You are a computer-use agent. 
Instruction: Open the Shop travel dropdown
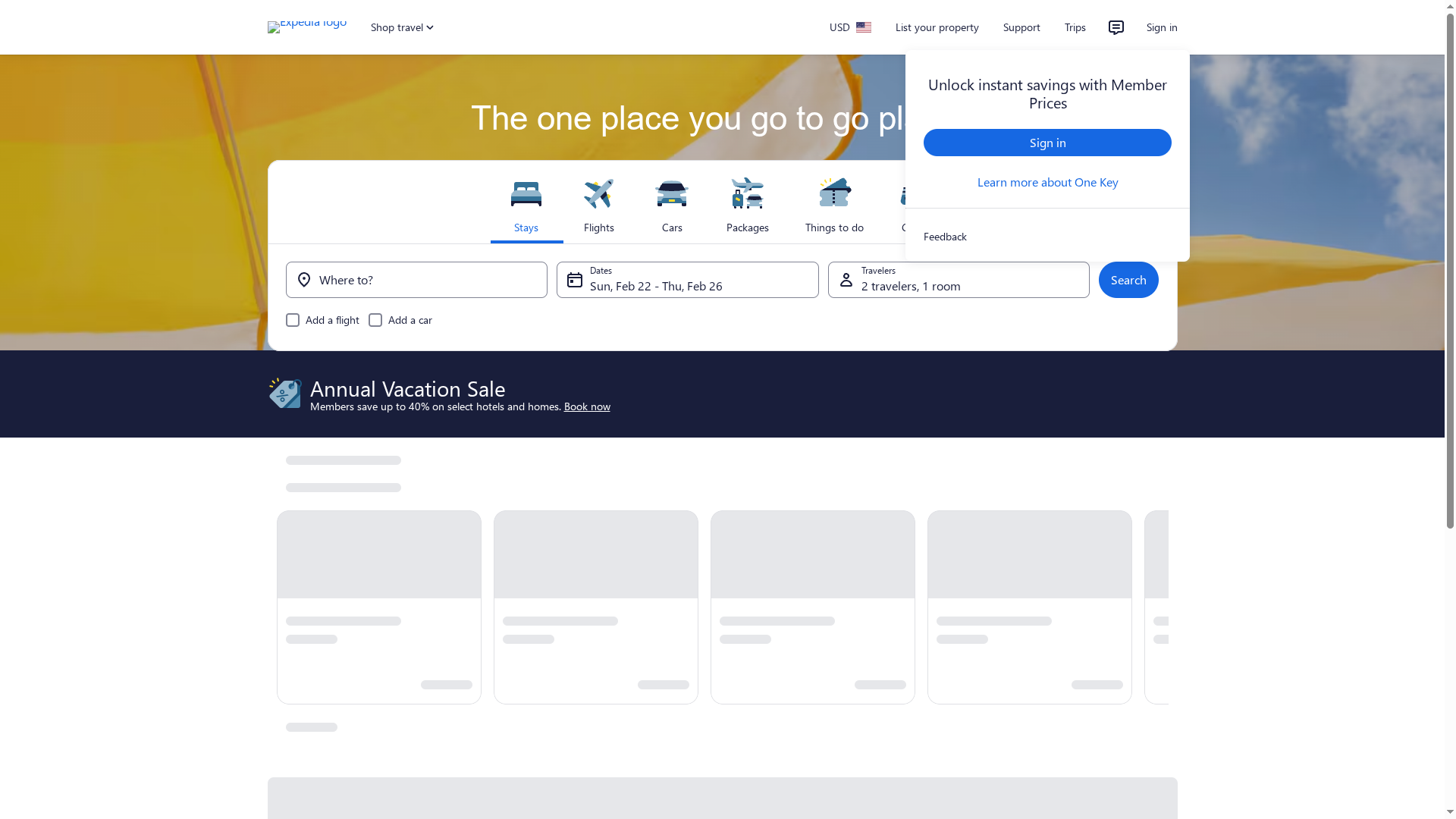pos(402,27)
